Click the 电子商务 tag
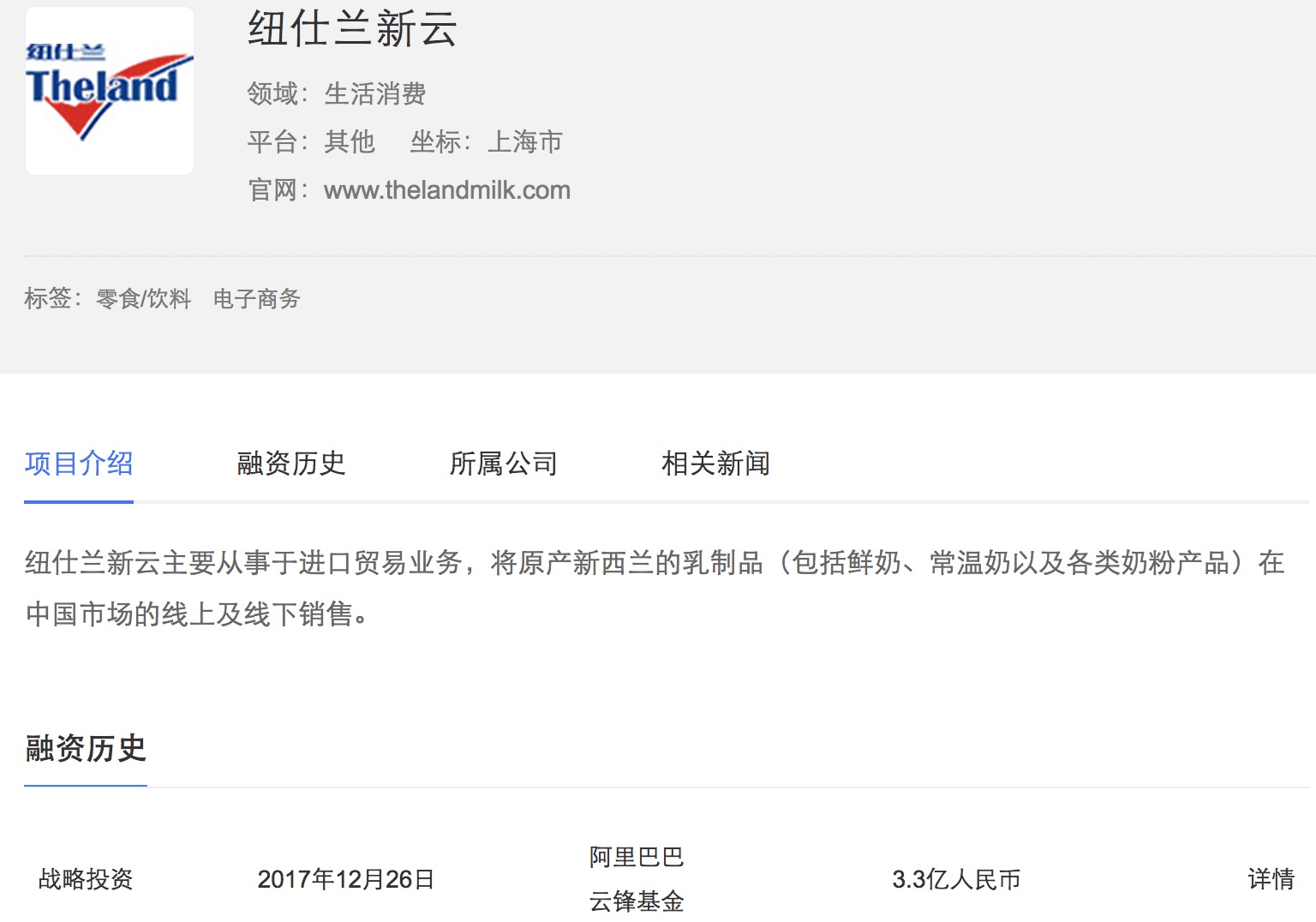 click(x=257, y=298)
